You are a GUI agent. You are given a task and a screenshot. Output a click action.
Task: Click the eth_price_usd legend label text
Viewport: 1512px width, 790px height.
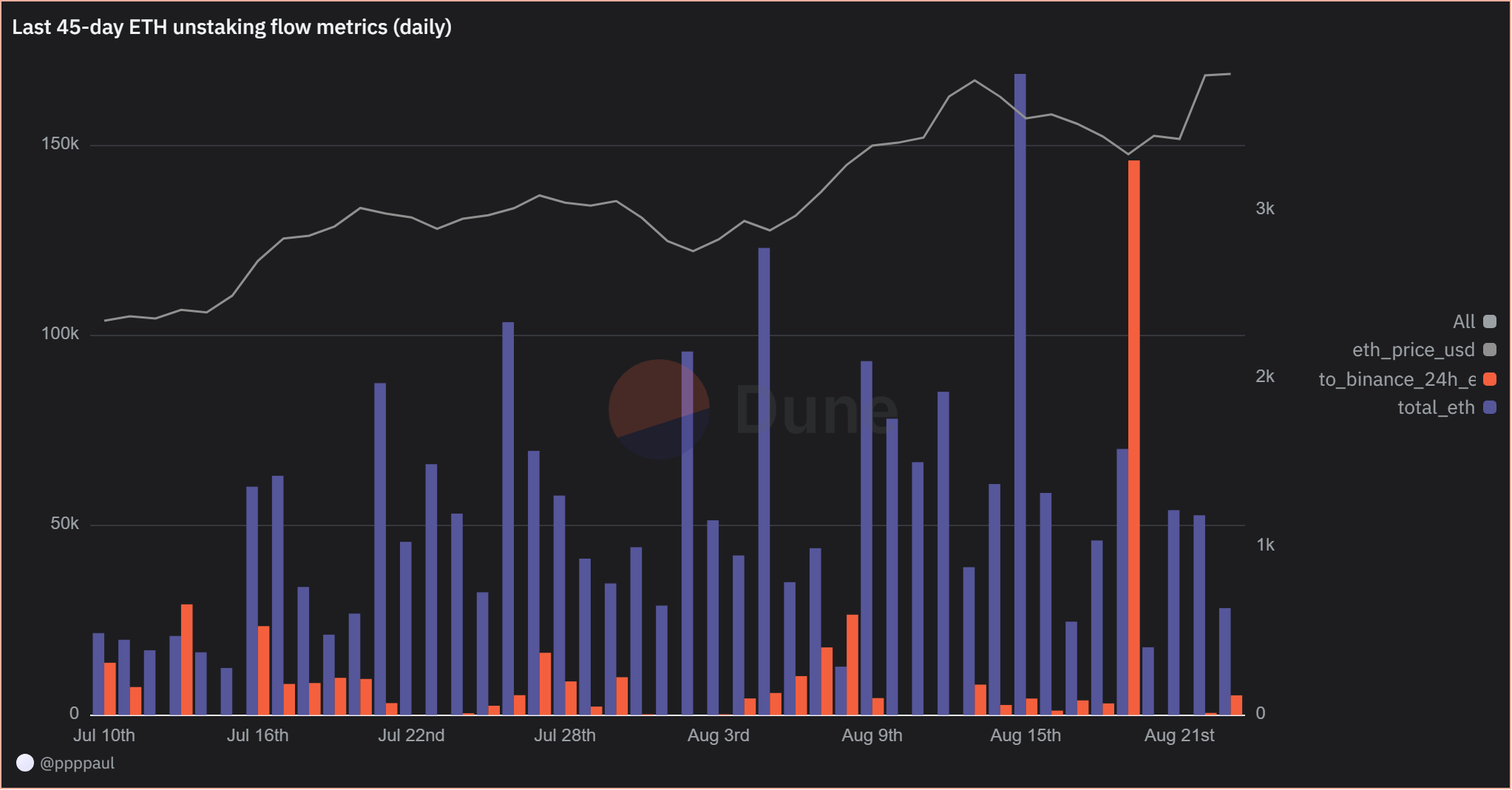tap(1414, 350)
